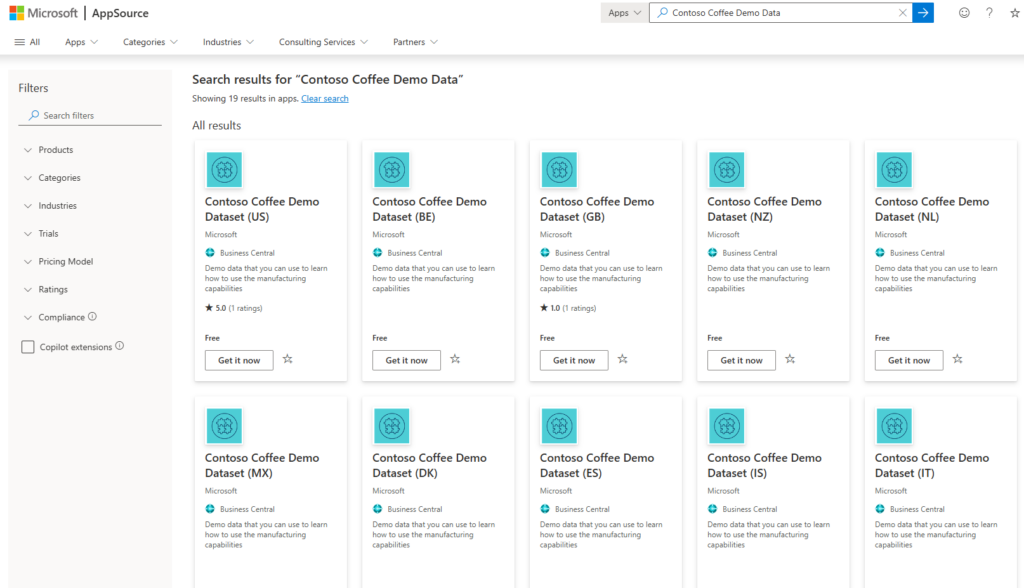The image size is (1024, 588).
Task: Click the Contoso Coffee Demo Dataset (NZ) app icon
Action: click(x=727, y=170)
